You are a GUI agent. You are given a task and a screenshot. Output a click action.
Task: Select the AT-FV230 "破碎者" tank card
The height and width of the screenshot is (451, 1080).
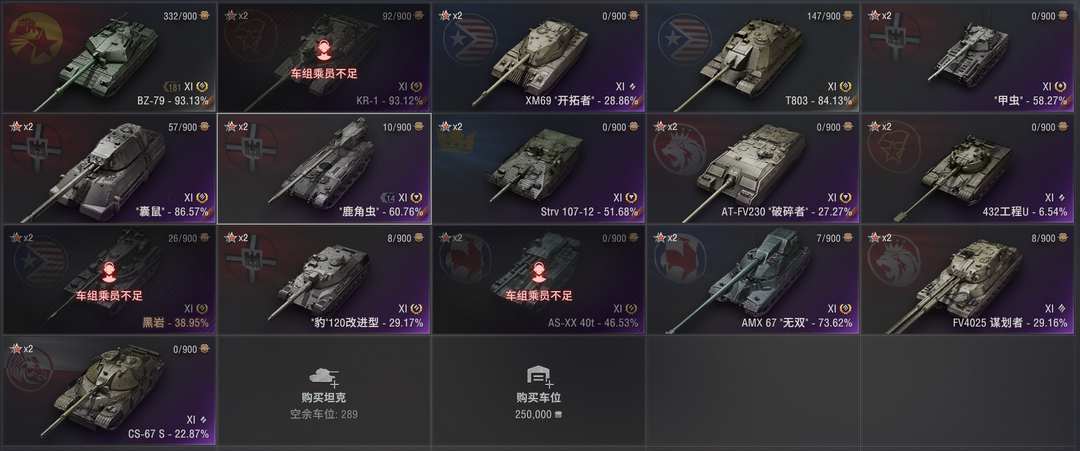(x=753, y=169)
